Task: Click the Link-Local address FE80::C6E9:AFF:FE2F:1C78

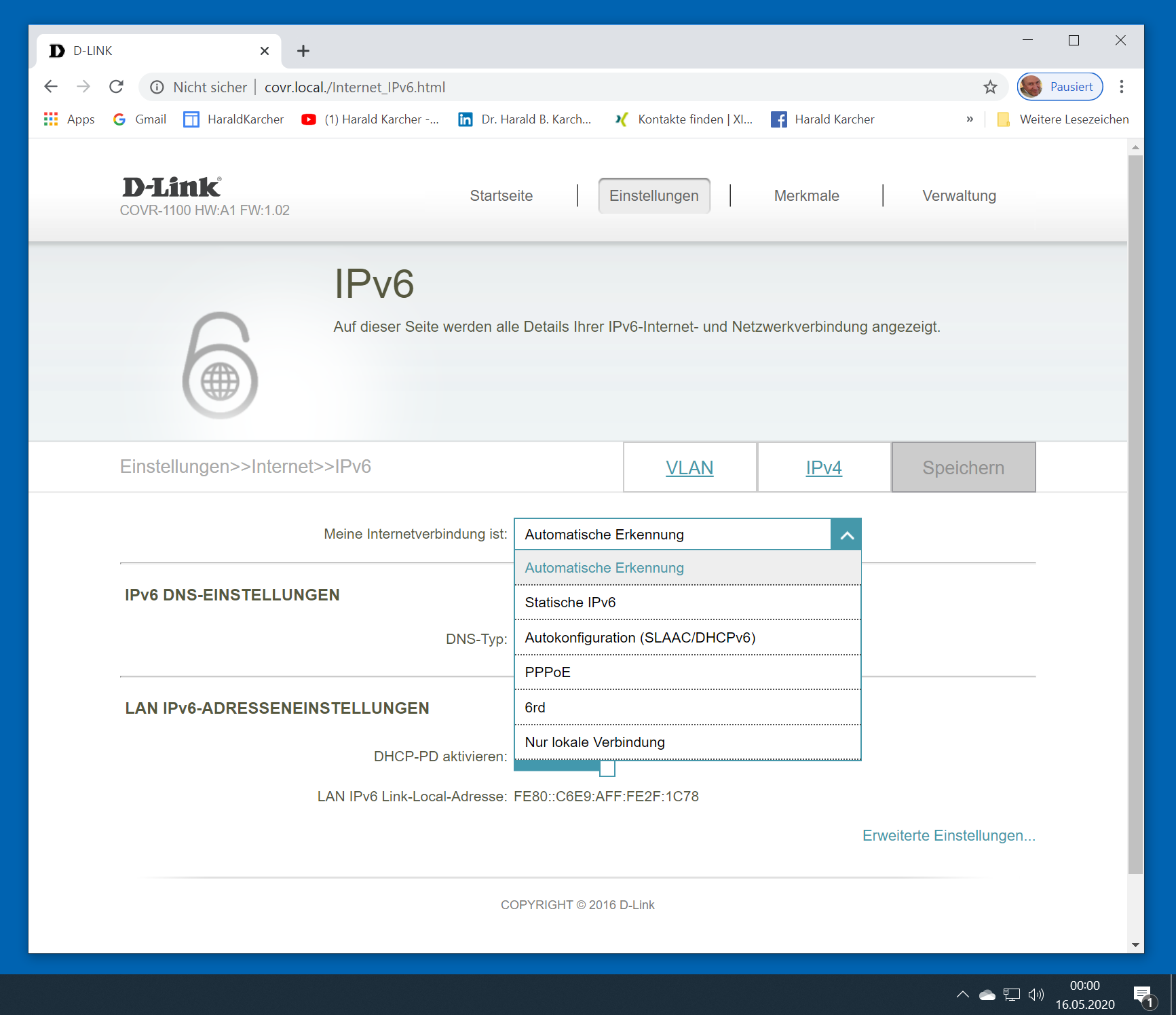Action: point(606,797)
